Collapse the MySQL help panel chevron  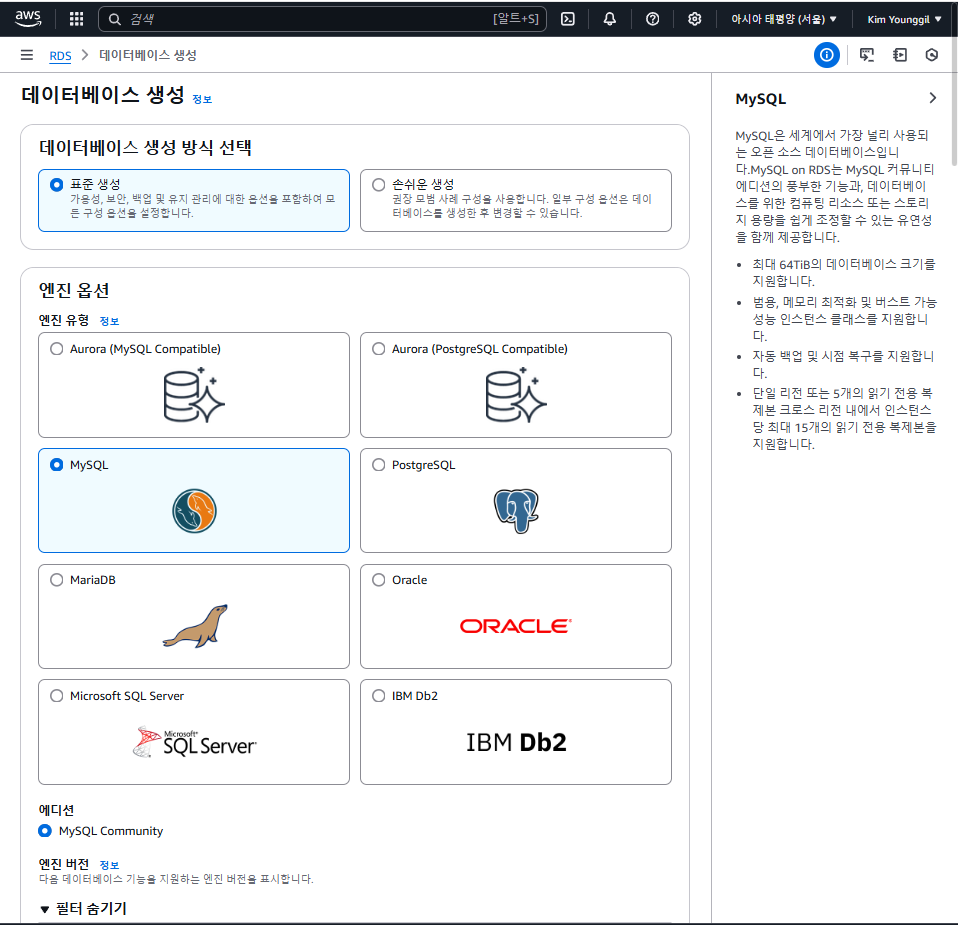click(932, 98)
